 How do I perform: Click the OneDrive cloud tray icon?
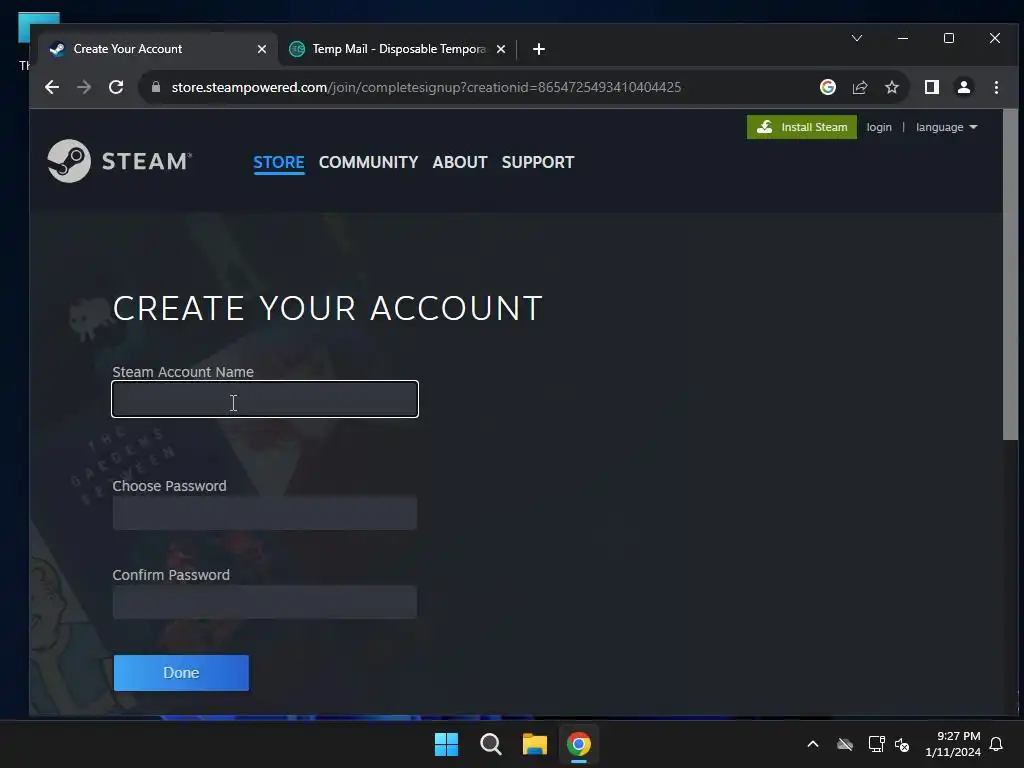point(845,744)
